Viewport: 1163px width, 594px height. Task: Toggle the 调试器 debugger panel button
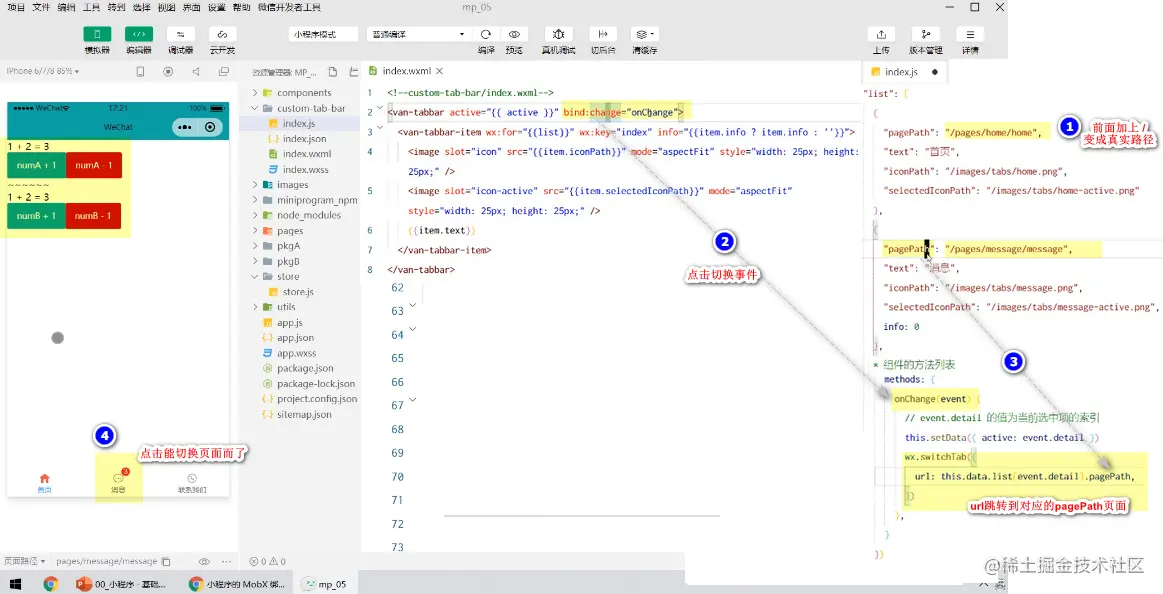[180, 34]
